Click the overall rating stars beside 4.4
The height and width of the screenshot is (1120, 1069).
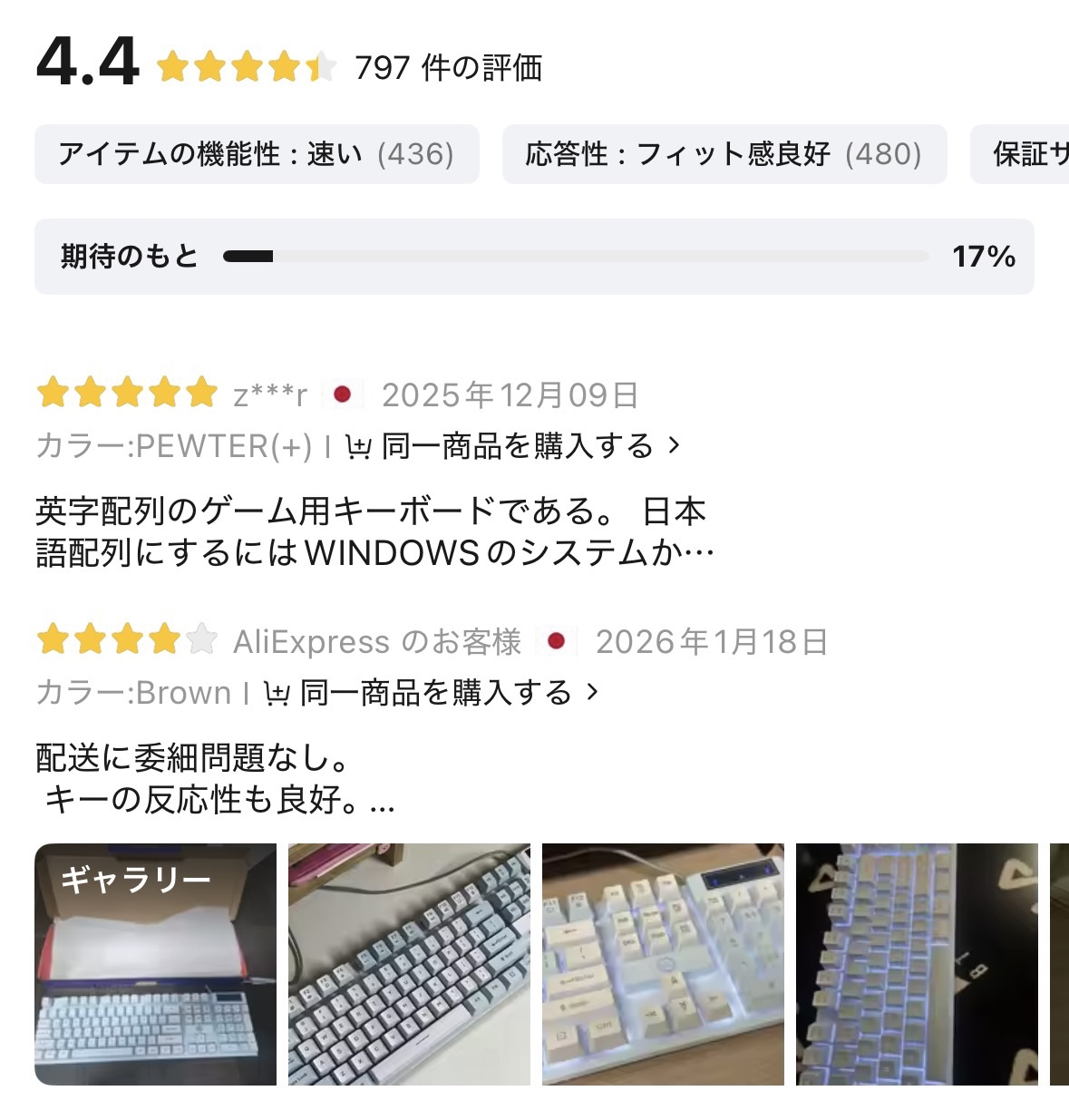coord(247,67)
